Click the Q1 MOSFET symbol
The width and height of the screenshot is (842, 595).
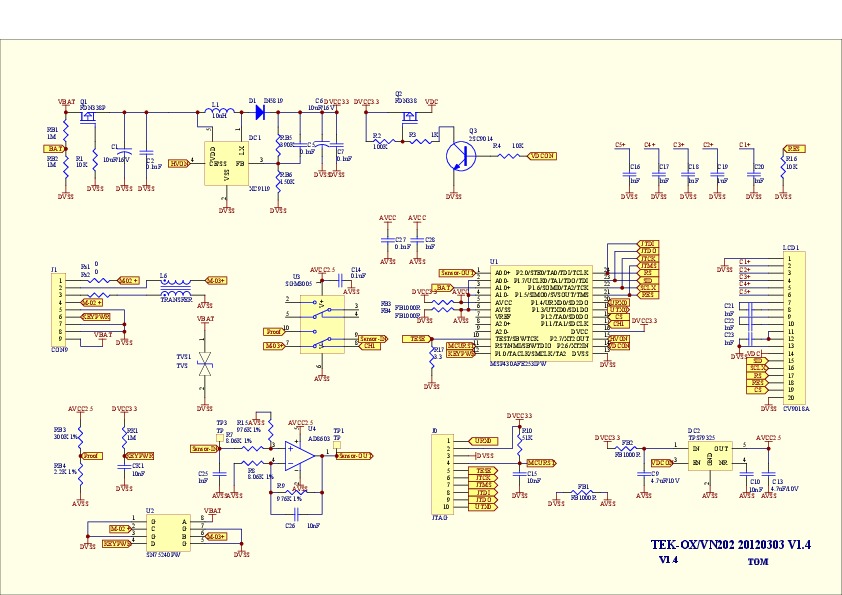[86, 115]
